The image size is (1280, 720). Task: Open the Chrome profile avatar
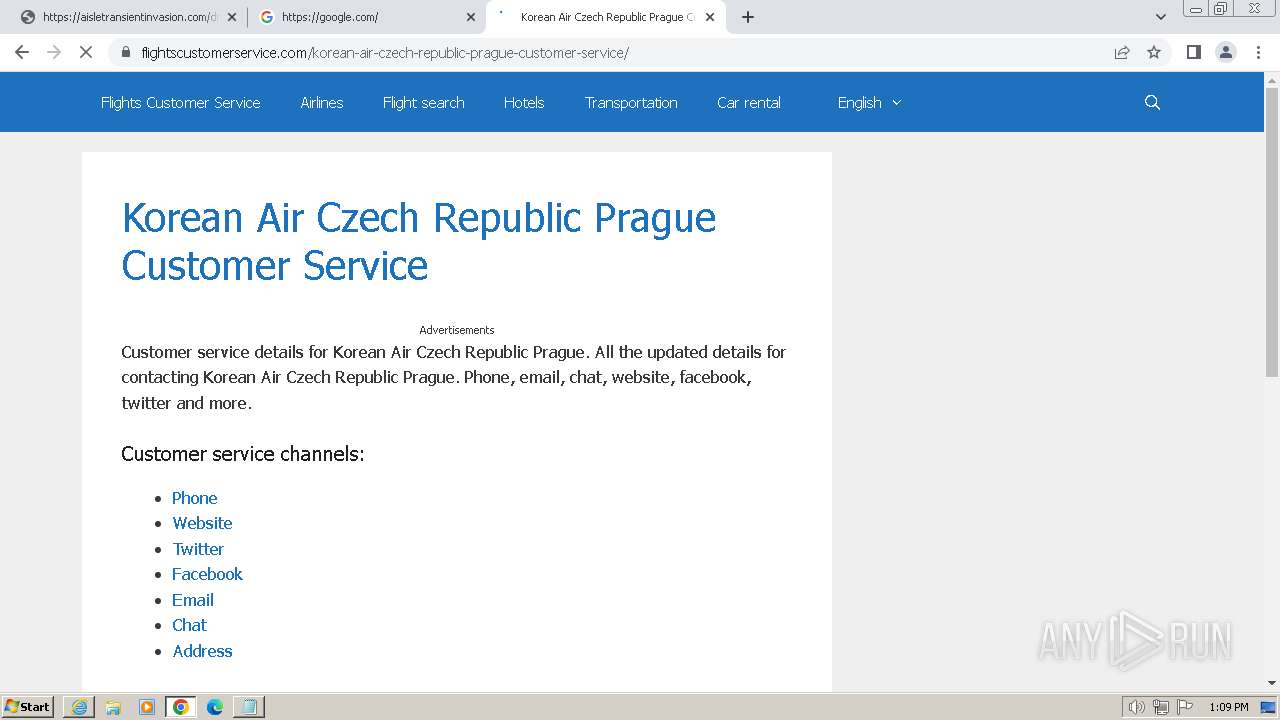(1226, 52)
